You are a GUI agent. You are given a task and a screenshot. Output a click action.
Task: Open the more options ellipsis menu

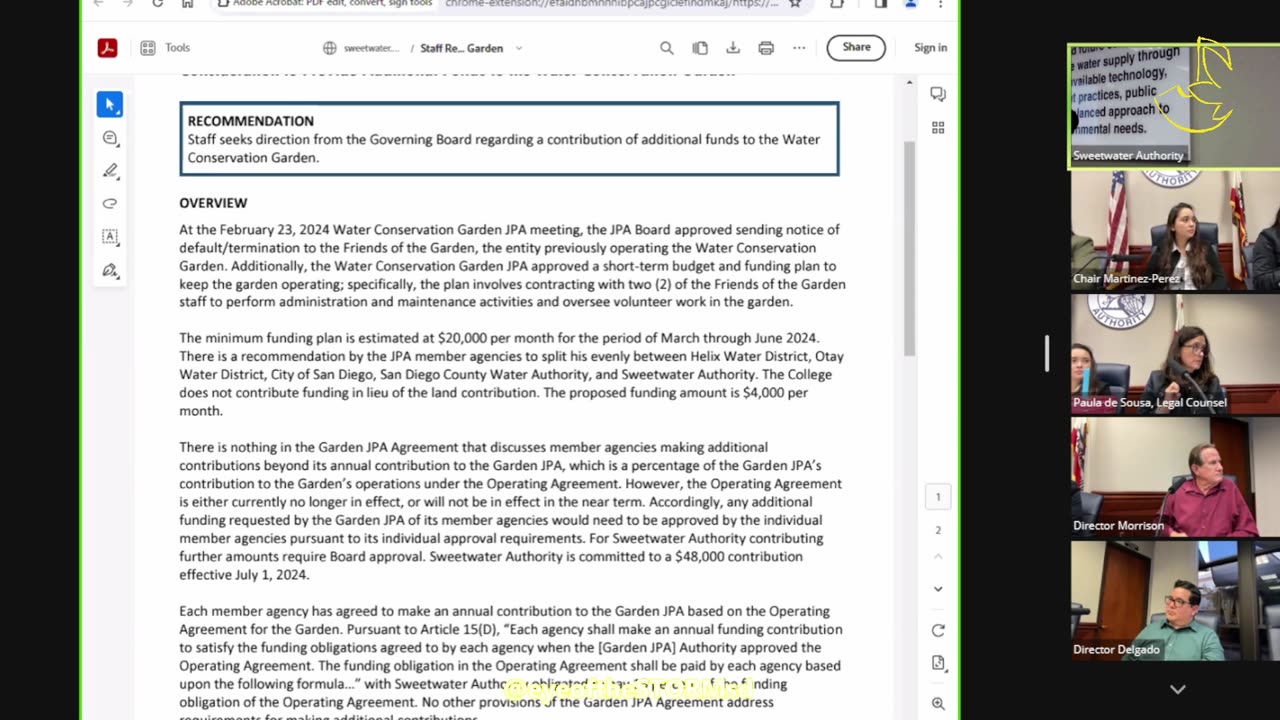[x=799, y=48]
